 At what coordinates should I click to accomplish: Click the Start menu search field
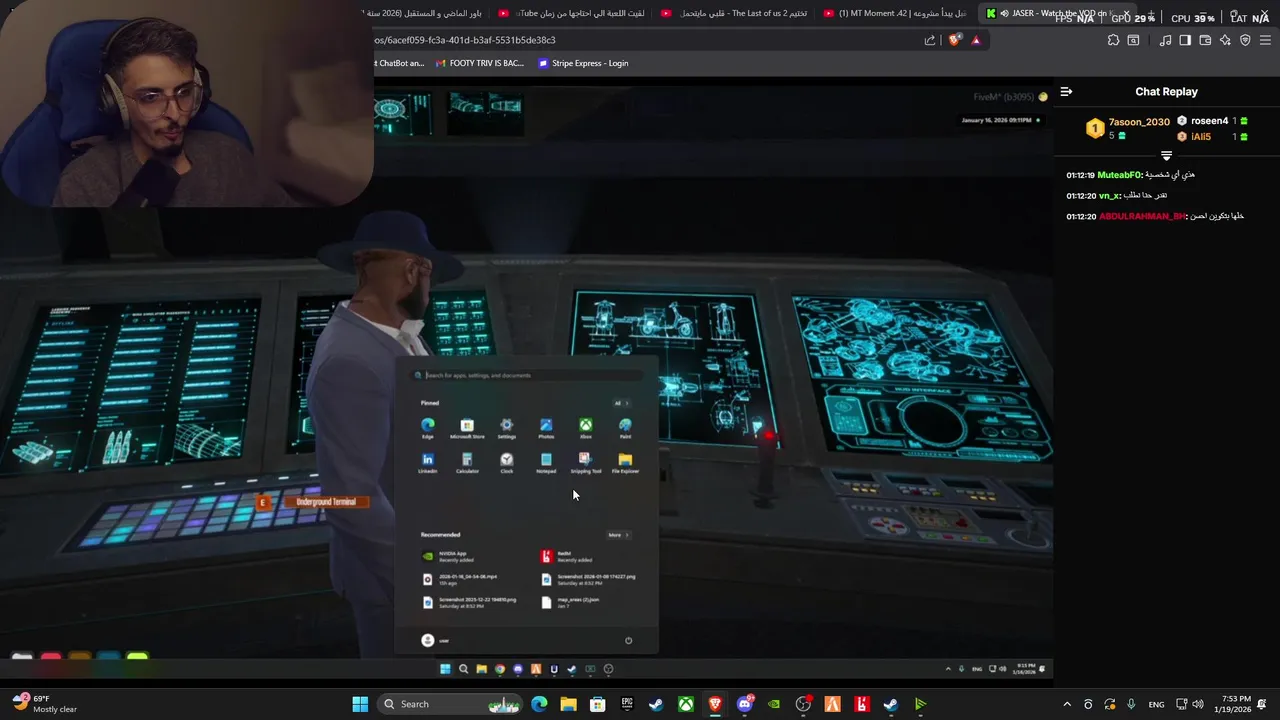click(x=526, y=376)
